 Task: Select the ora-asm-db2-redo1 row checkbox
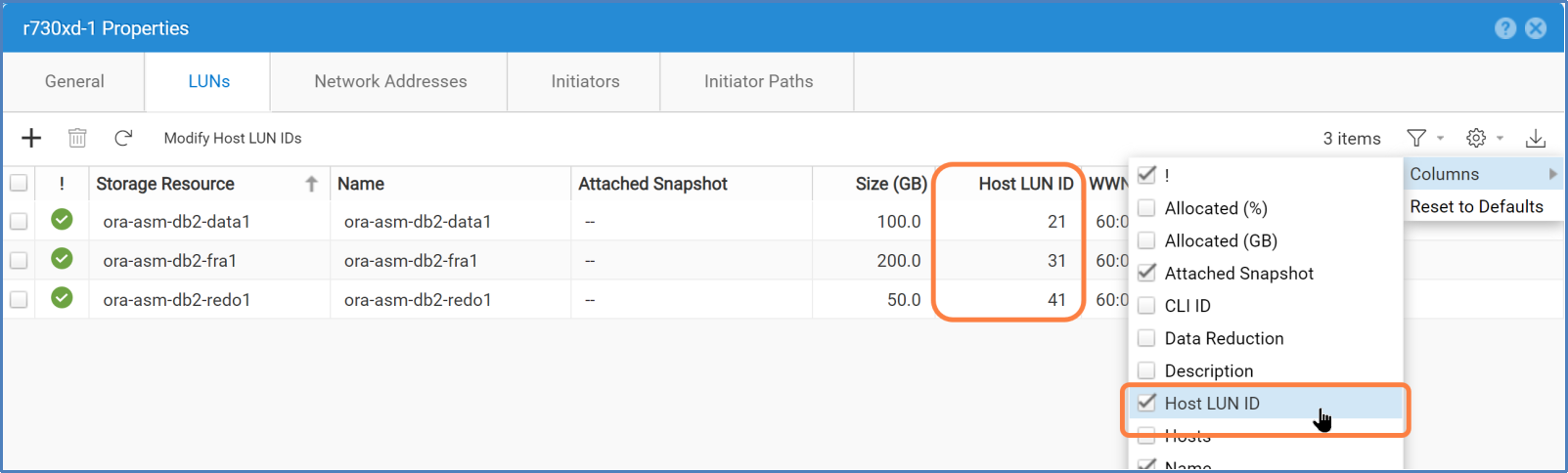19,299
